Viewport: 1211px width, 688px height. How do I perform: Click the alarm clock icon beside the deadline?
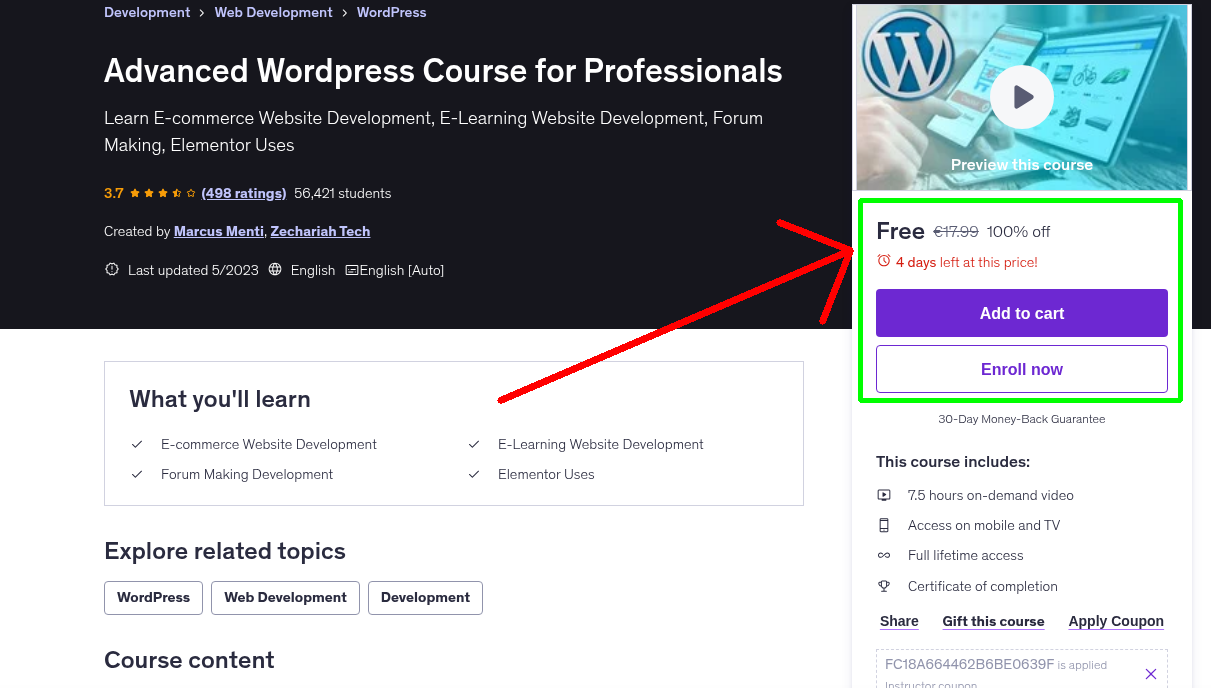884,258
